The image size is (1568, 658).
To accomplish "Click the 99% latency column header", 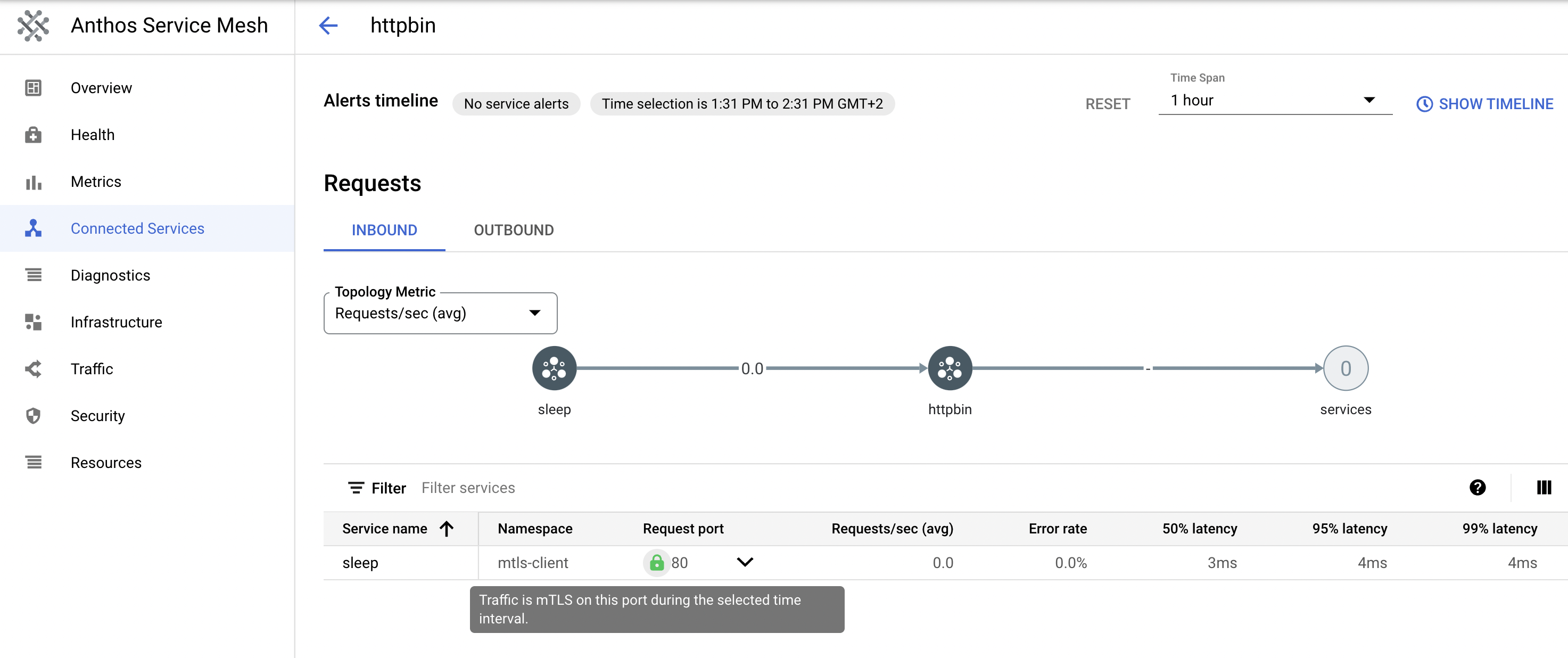I will (x=1500, y=528).
